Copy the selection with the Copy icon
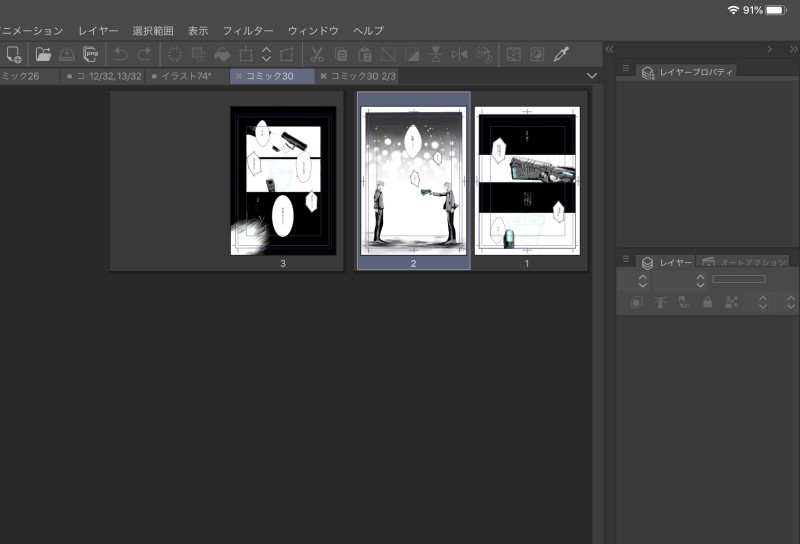 pyautogui.click(x=341, y=54)
